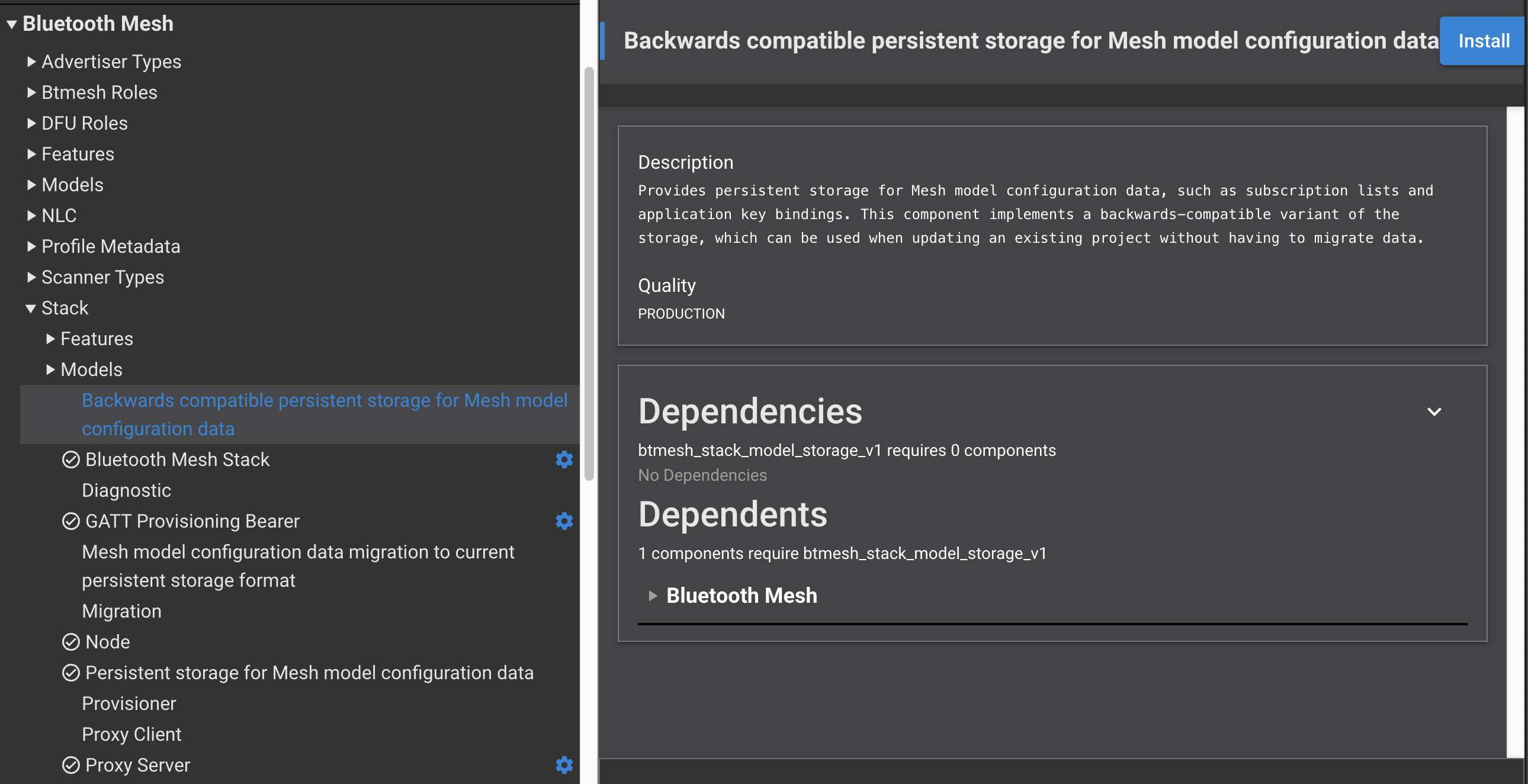Viewport: 1528px width, 784px height.
Task: Expand the Scanner Types category
Action: point(31,278)
